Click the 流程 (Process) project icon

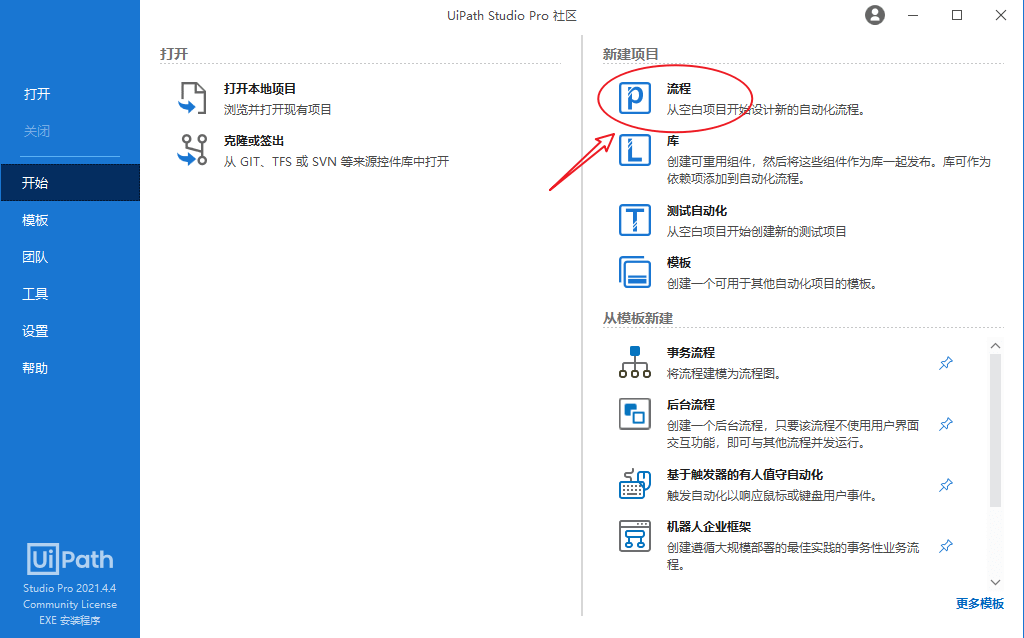point(635,98)
